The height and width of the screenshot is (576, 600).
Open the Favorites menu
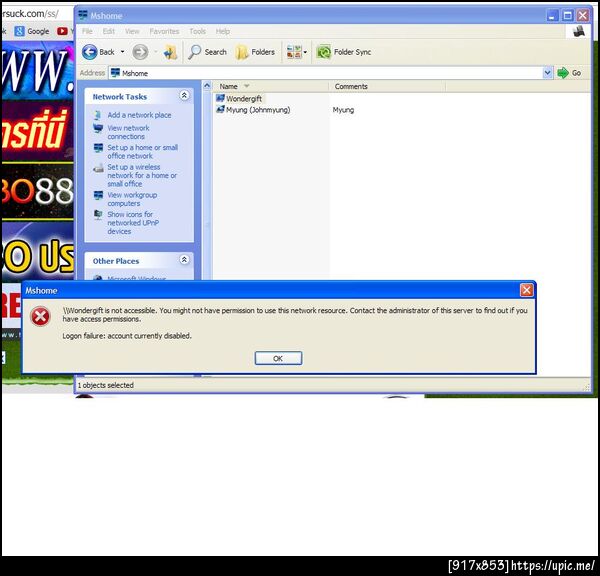click(x=164, y=31)
